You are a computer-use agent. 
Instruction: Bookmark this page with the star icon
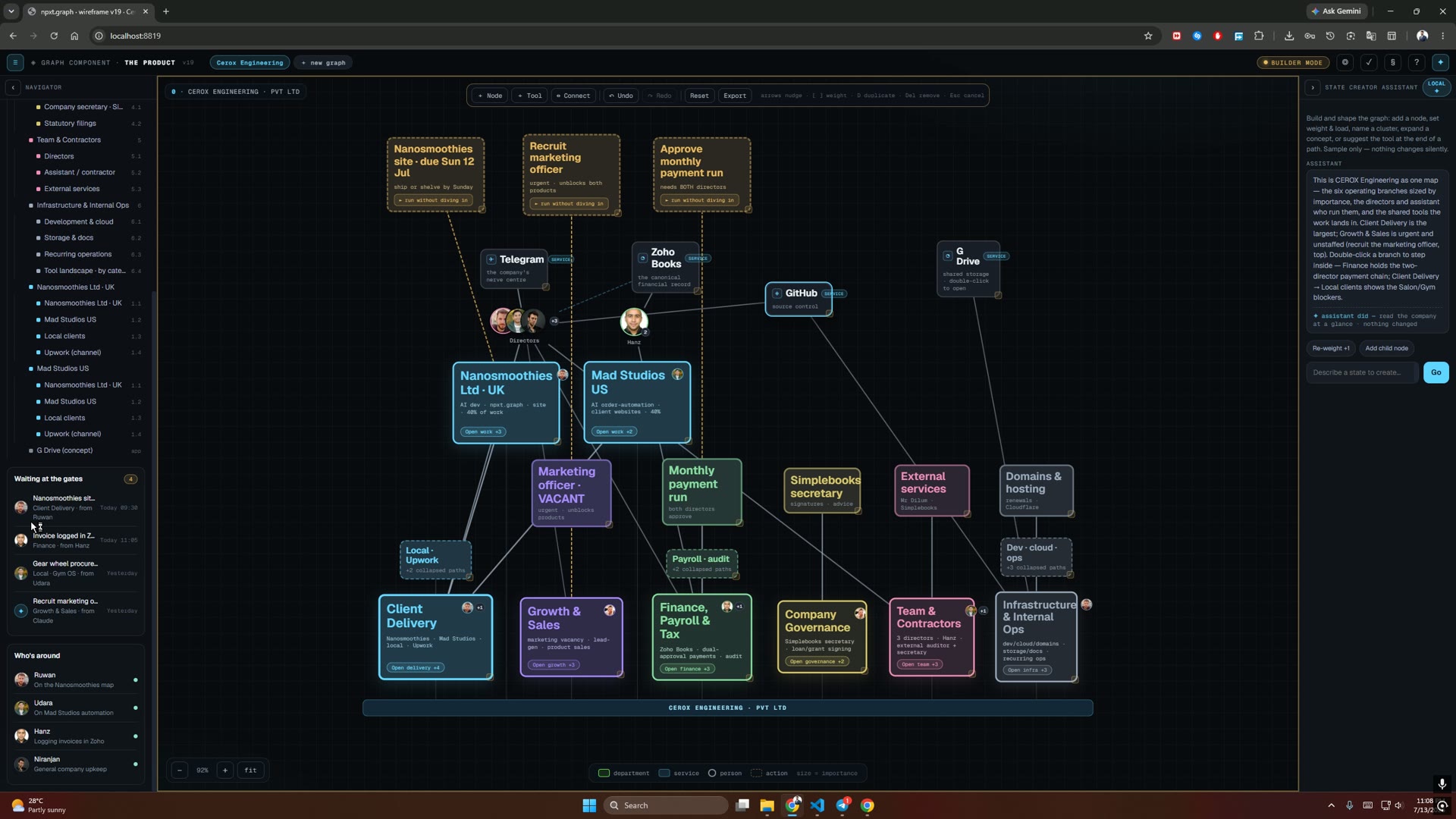tap(1148, 36)
